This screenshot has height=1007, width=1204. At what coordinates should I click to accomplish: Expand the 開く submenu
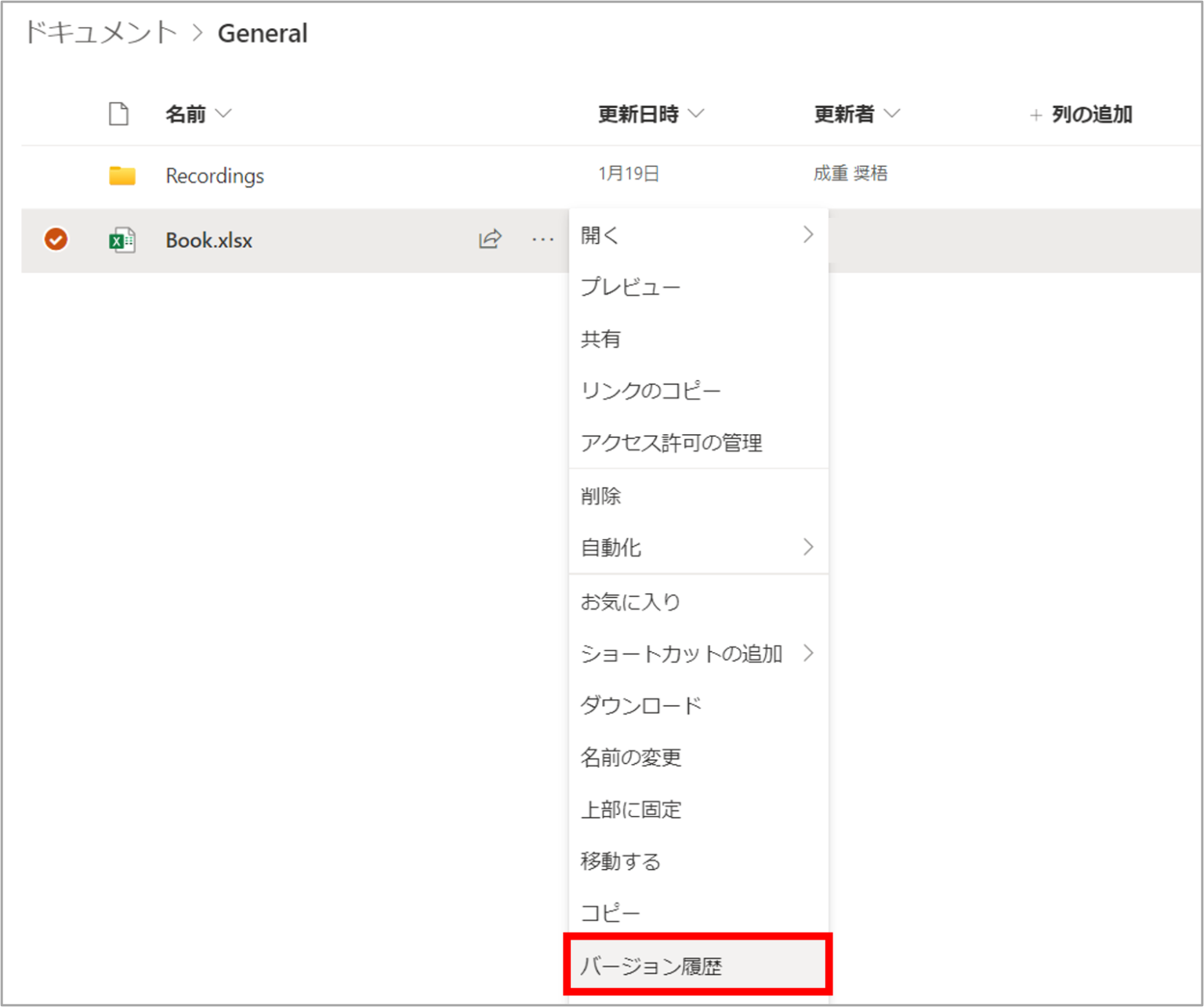[807, 235]
